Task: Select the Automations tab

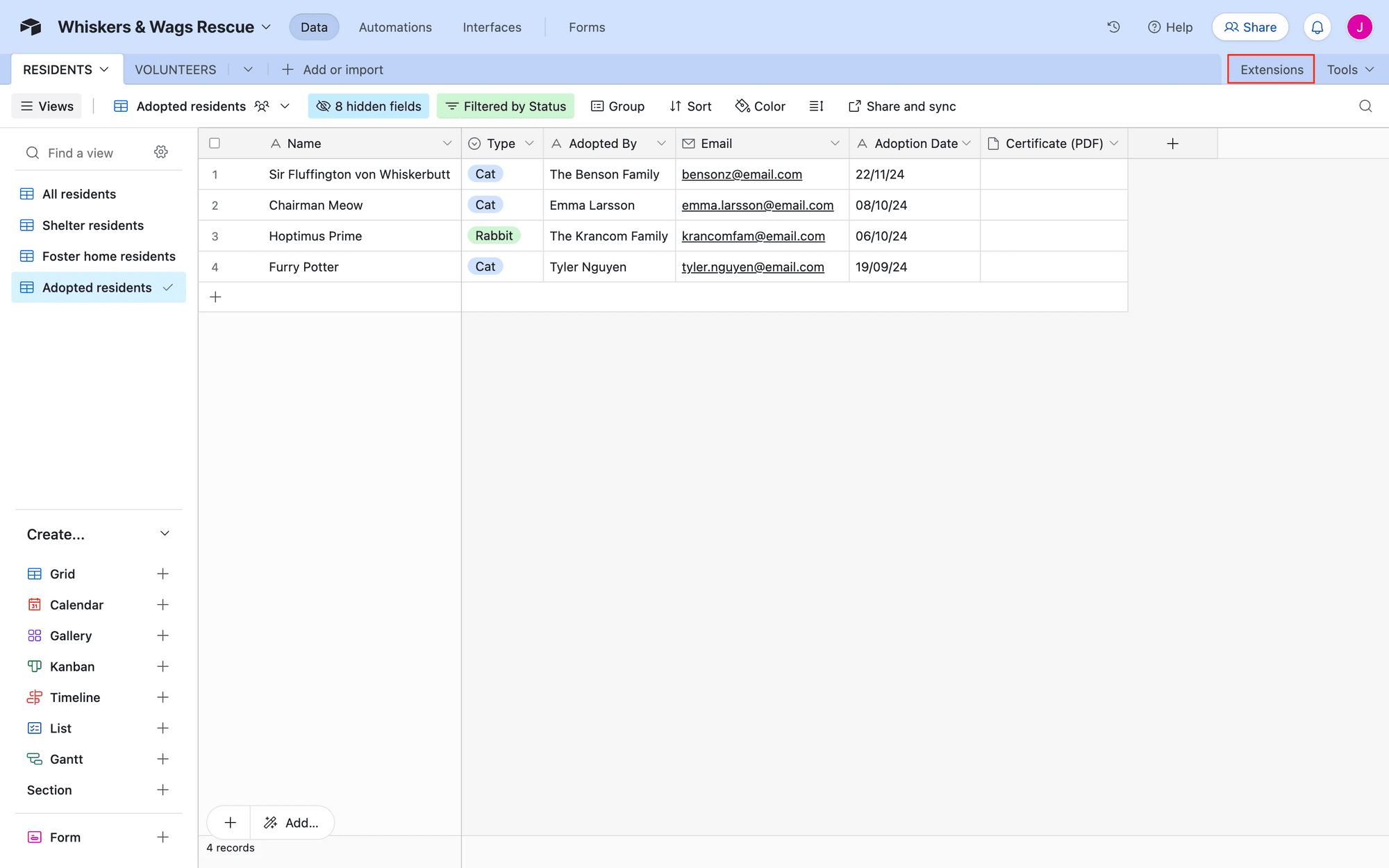Action: 395,27
